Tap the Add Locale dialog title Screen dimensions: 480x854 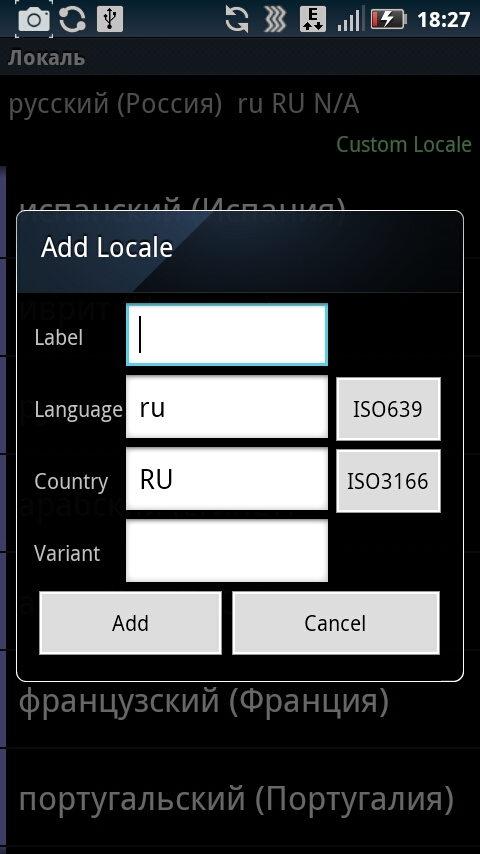107,247
